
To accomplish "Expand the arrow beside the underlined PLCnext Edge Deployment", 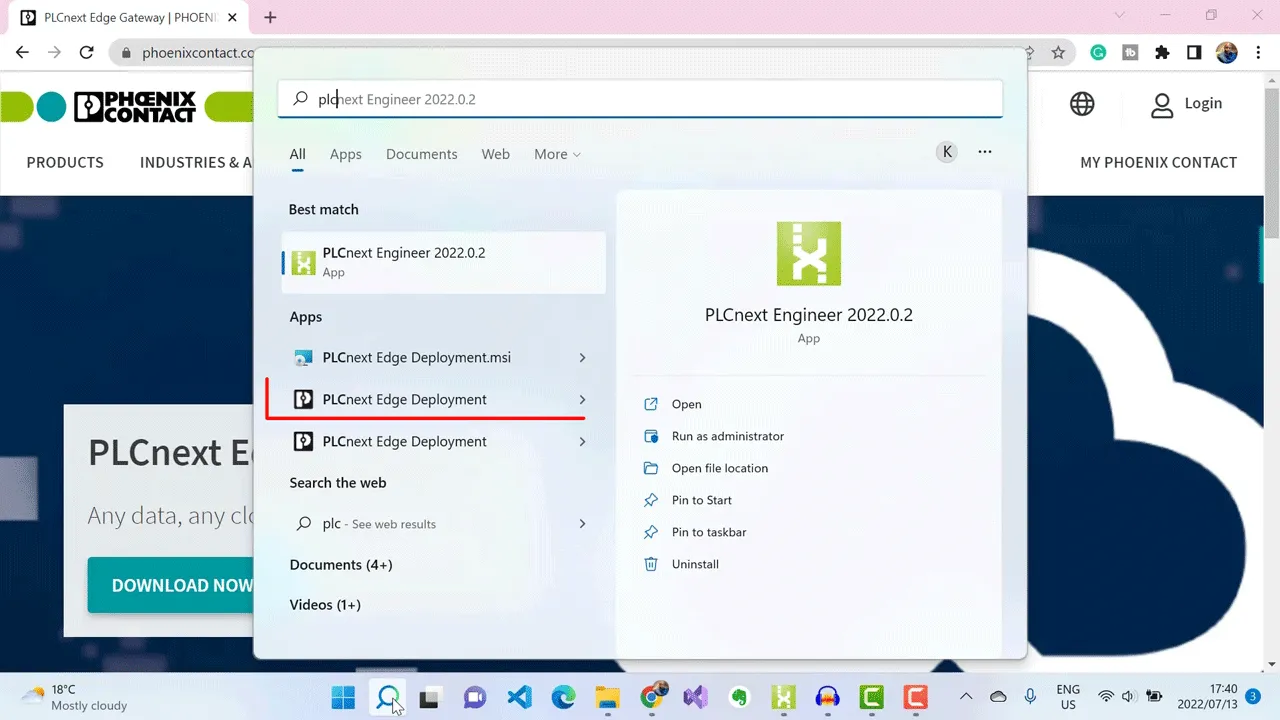I will click(583, 399).
